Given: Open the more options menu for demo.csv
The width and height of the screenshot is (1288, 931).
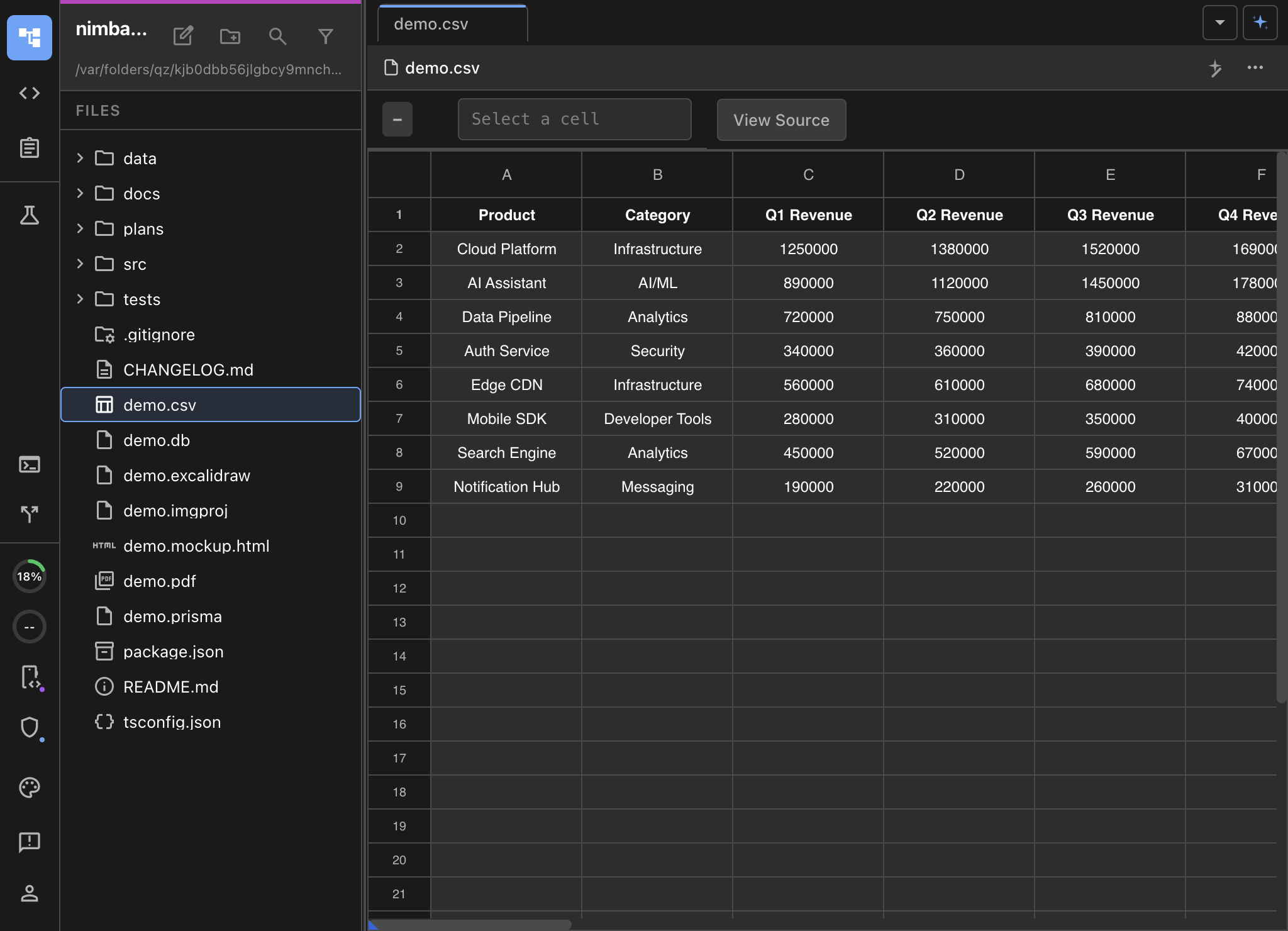Looking at the screenshot, I should point(1255,68).
